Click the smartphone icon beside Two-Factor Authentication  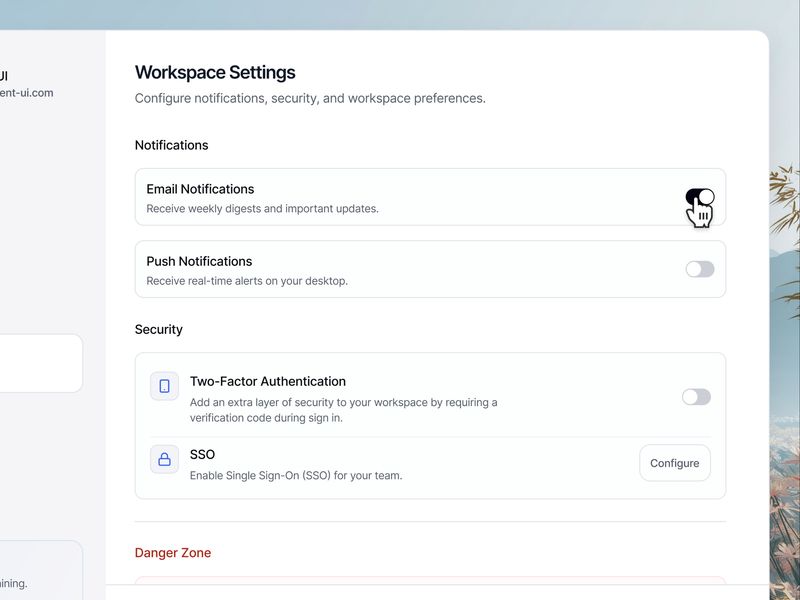click(164, 386)
